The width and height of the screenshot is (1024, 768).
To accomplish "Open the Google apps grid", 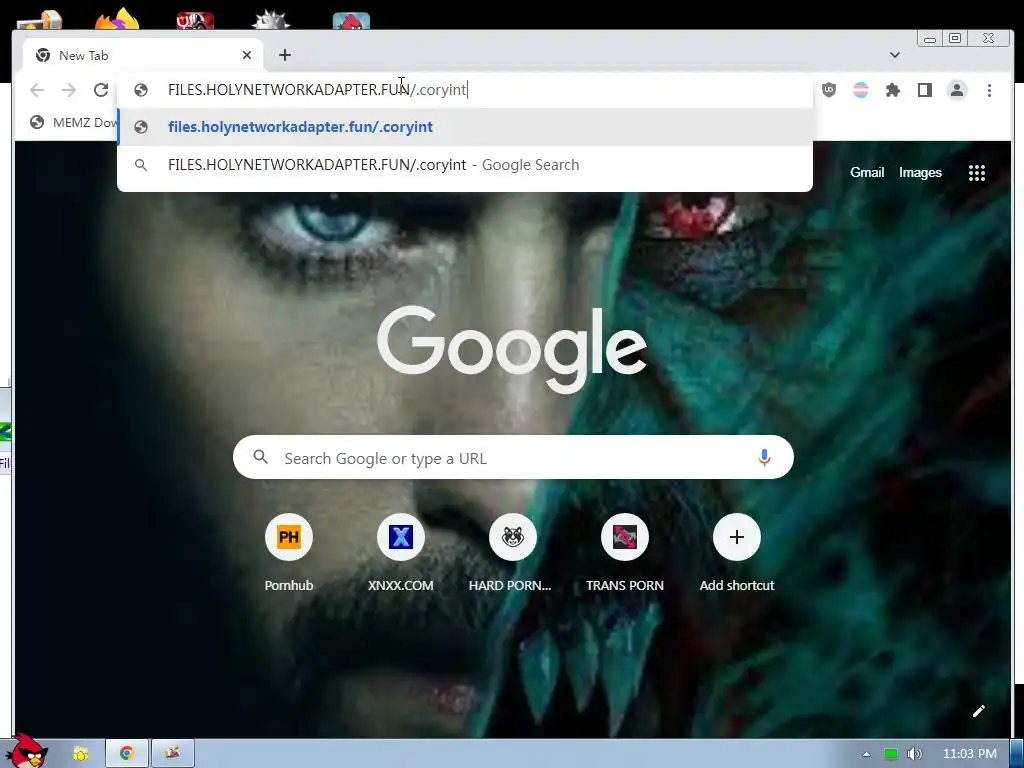I will click(x=976, y=173).
